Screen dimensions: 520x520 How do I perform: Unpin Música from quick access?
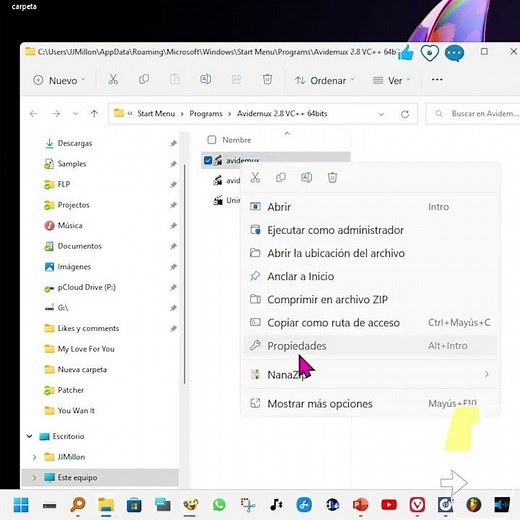click(x=173, y=226)
